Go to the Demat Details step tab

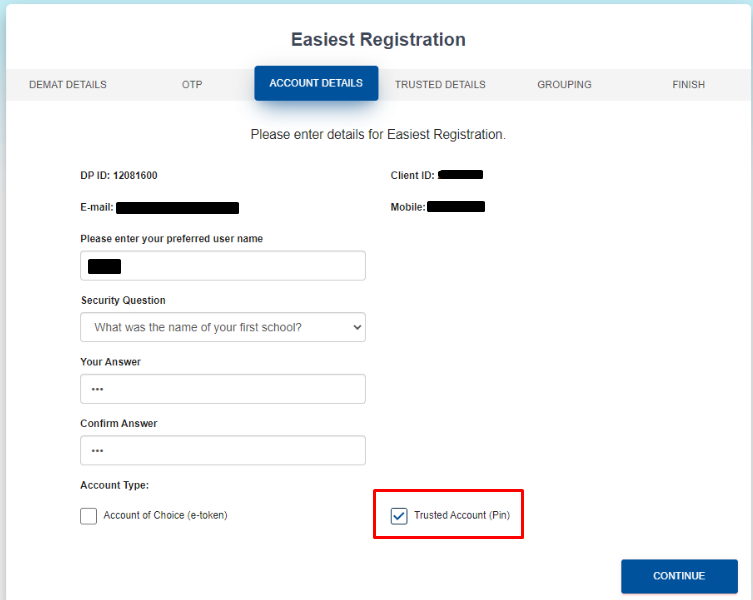click(68, 85)
